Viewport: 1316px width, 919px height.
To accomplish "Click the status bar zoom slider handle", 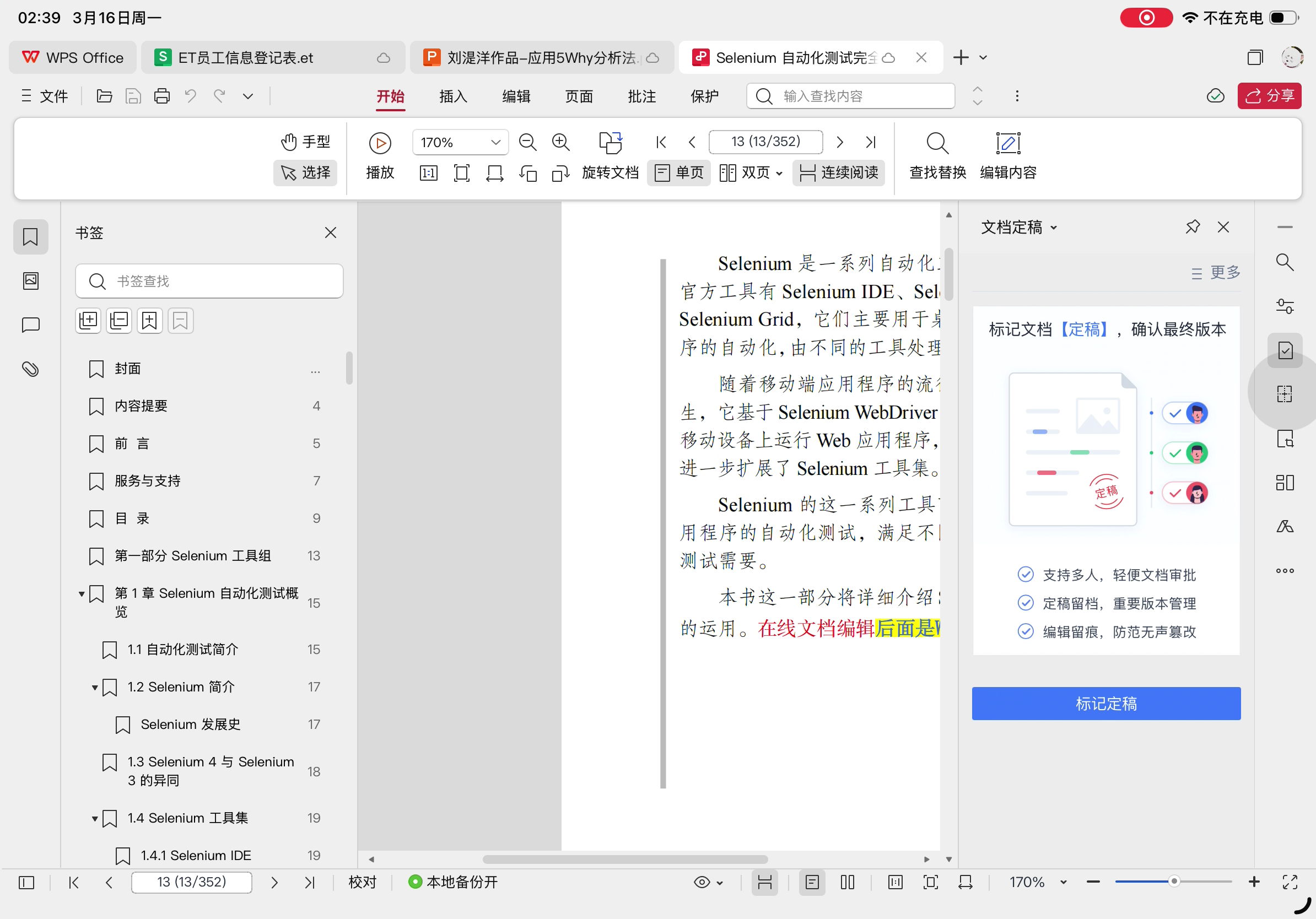I will (x=1173, y=881).
